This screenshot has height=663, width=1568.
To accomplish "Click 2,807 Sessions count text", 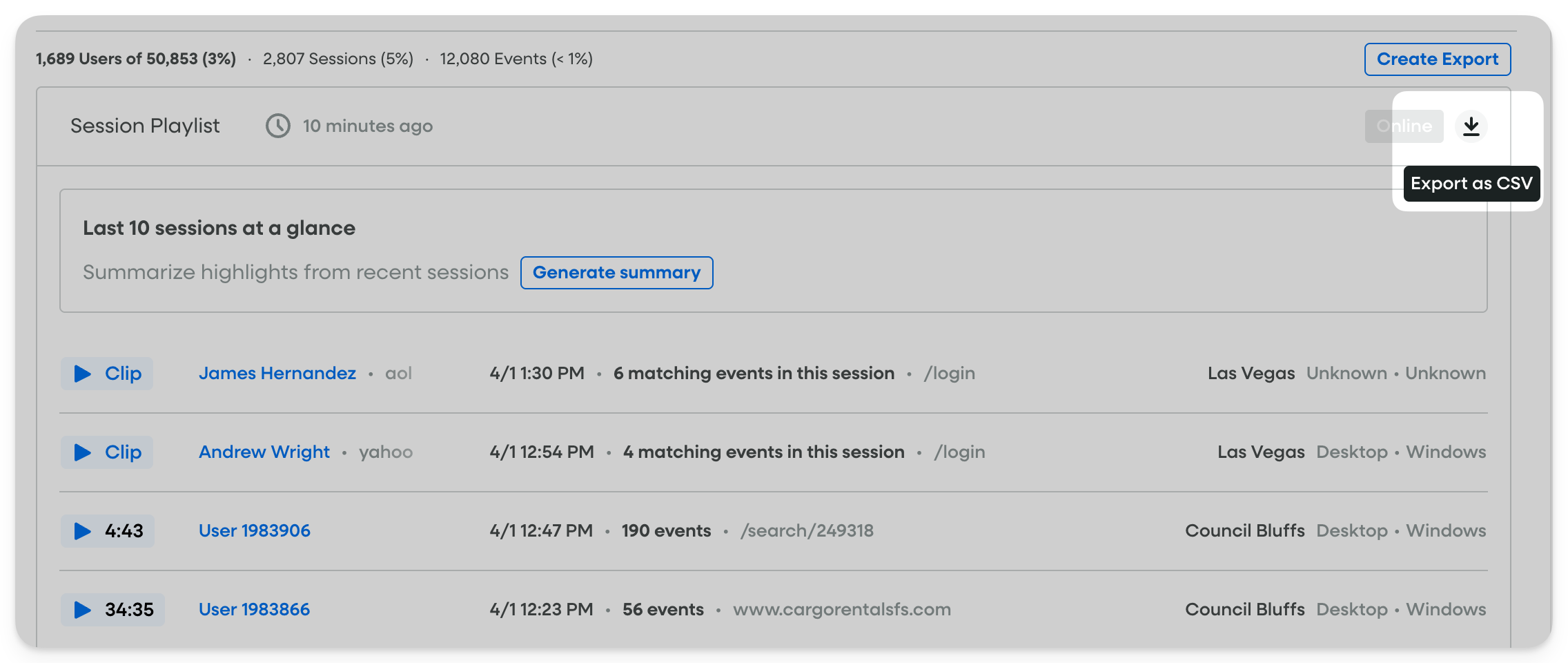I will tap(338, 59).
